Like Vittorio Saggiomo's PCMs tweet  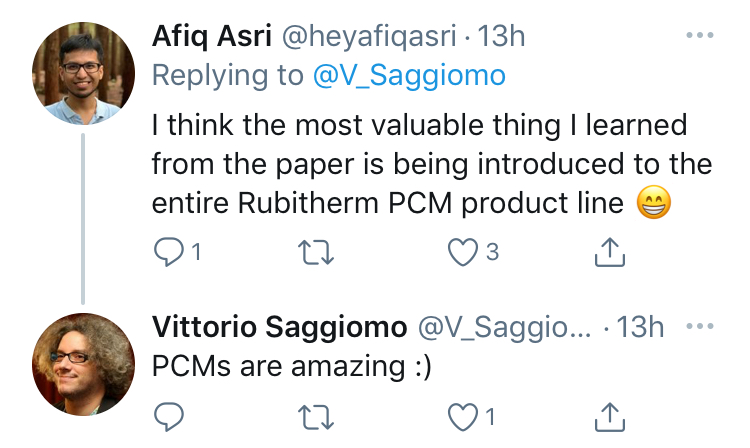point(462,415)
